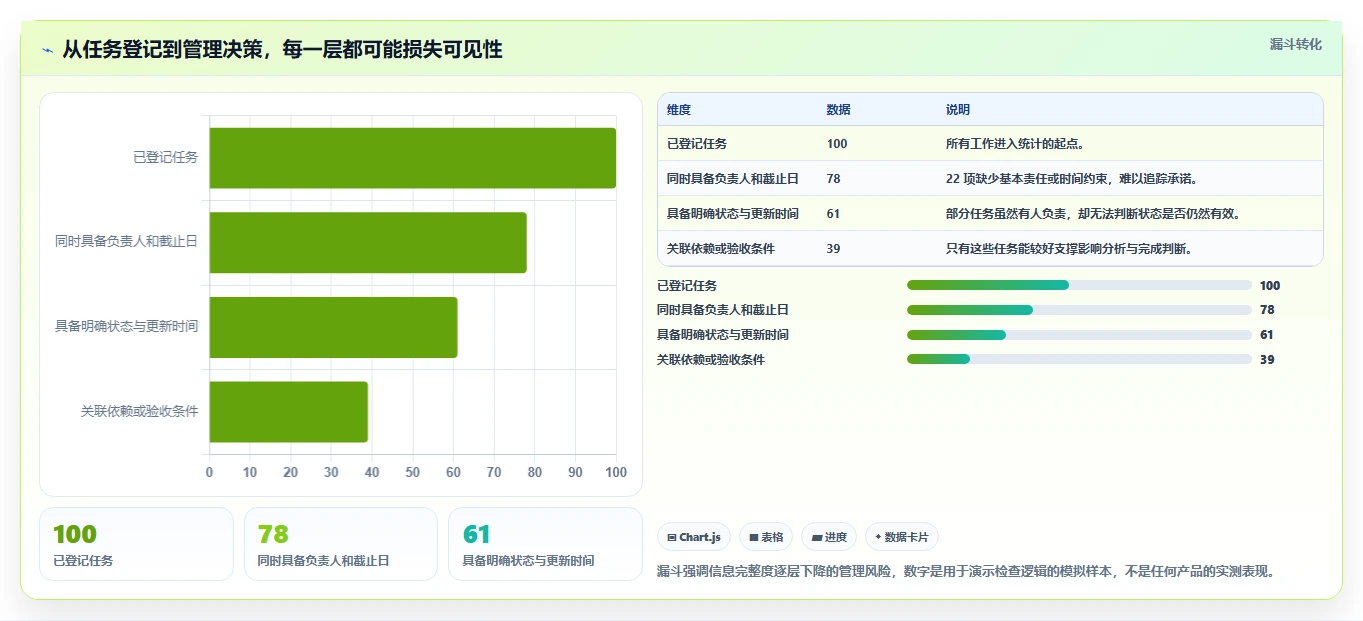Click the footnote paragraph starting with 漏斗强调信息完整度
This screenshot has width=1363, height=621.
[966, 571]
